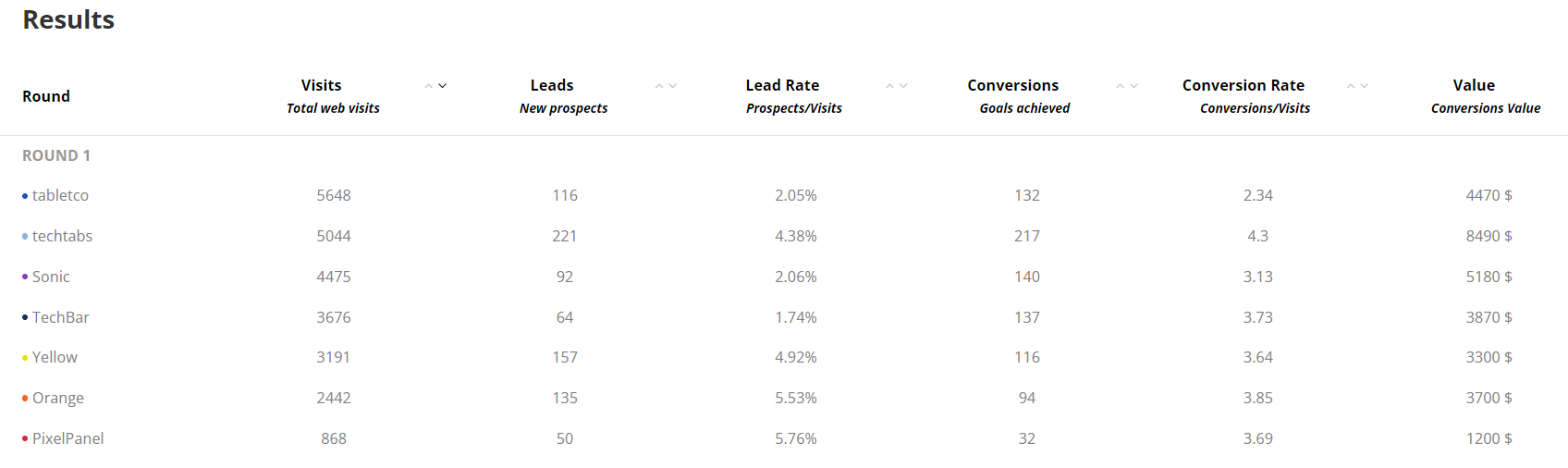Select the techtabs entry

tap(62, 236)
